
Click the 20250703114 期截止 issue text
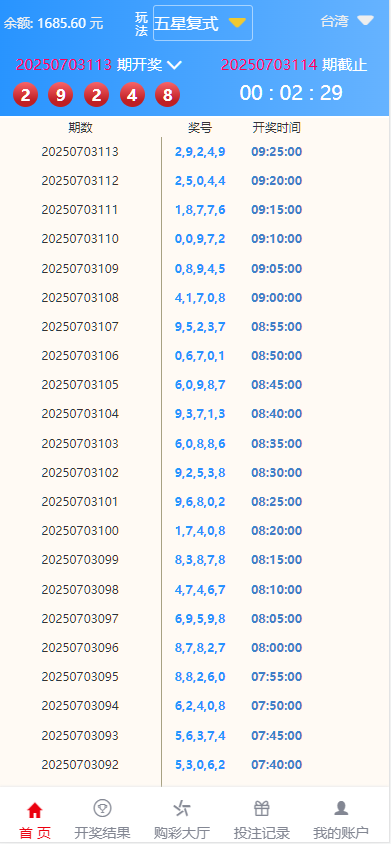point(294,65)
